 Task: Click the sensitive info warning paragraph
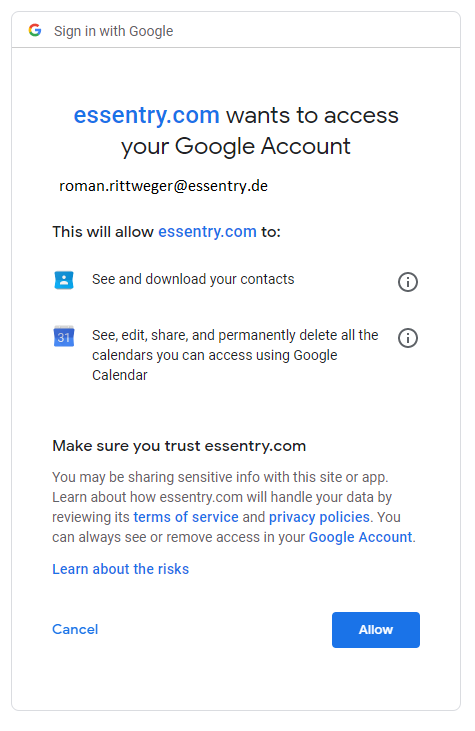[x=234, y=507]
